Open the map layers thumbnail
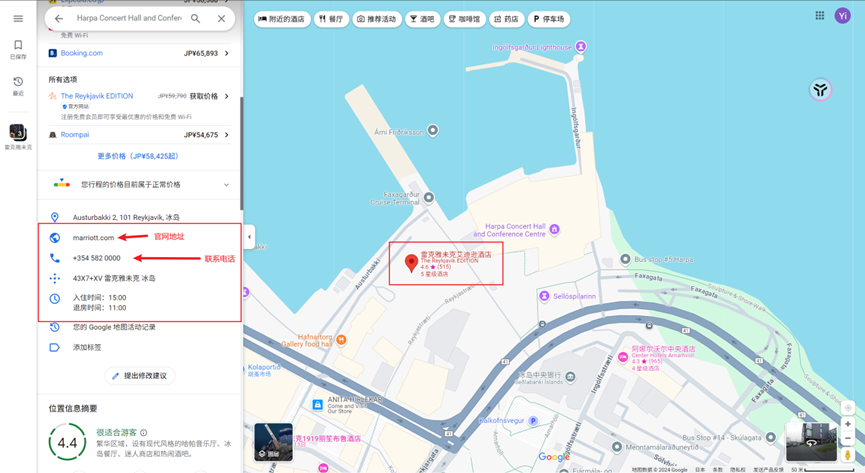Screen dimensions: 865x473 pos(274,442)
